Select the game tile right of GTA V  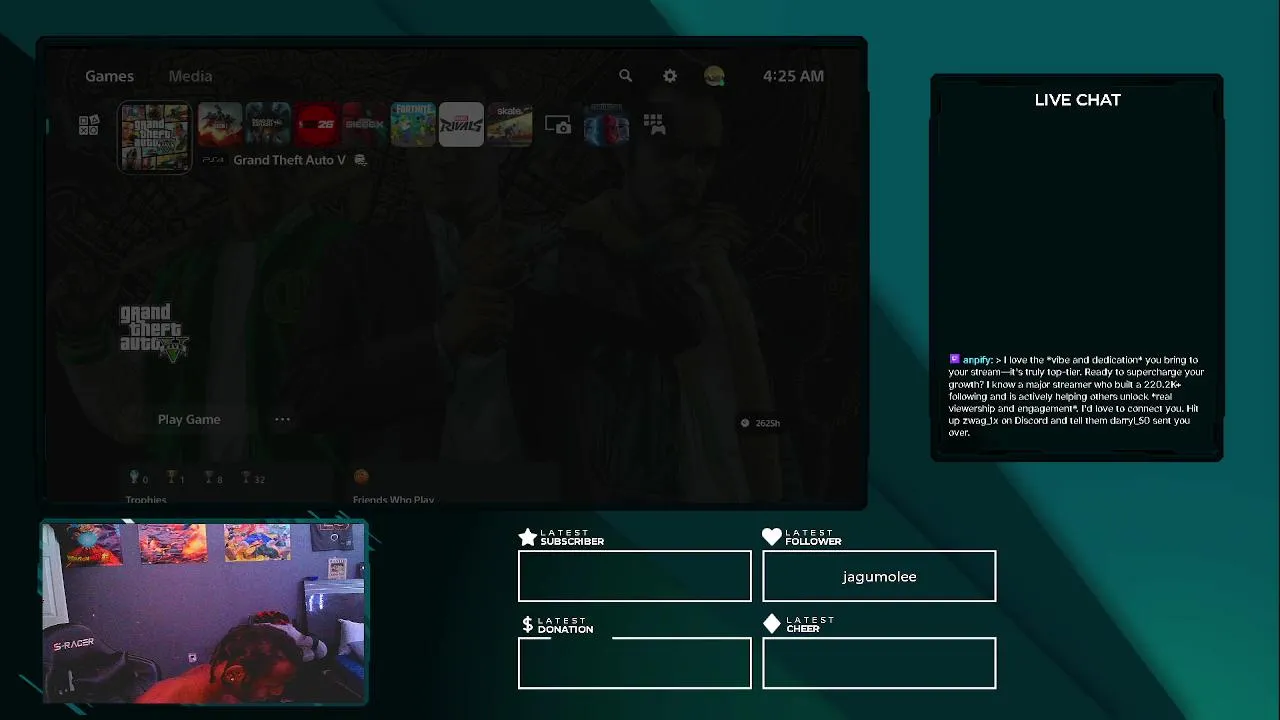pyautogui.click(x=220, y=125)
